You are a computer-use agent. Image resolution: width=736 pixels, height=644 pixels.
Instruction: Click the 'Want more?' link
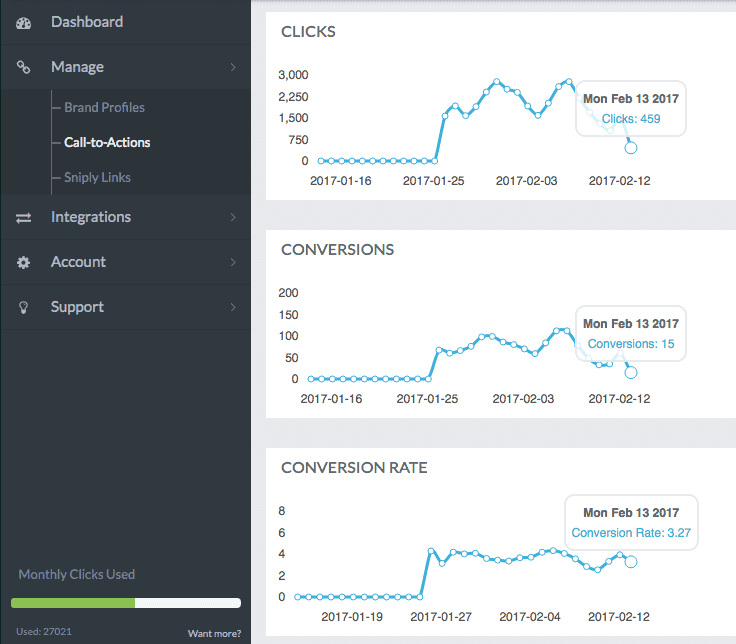[214, 633]
